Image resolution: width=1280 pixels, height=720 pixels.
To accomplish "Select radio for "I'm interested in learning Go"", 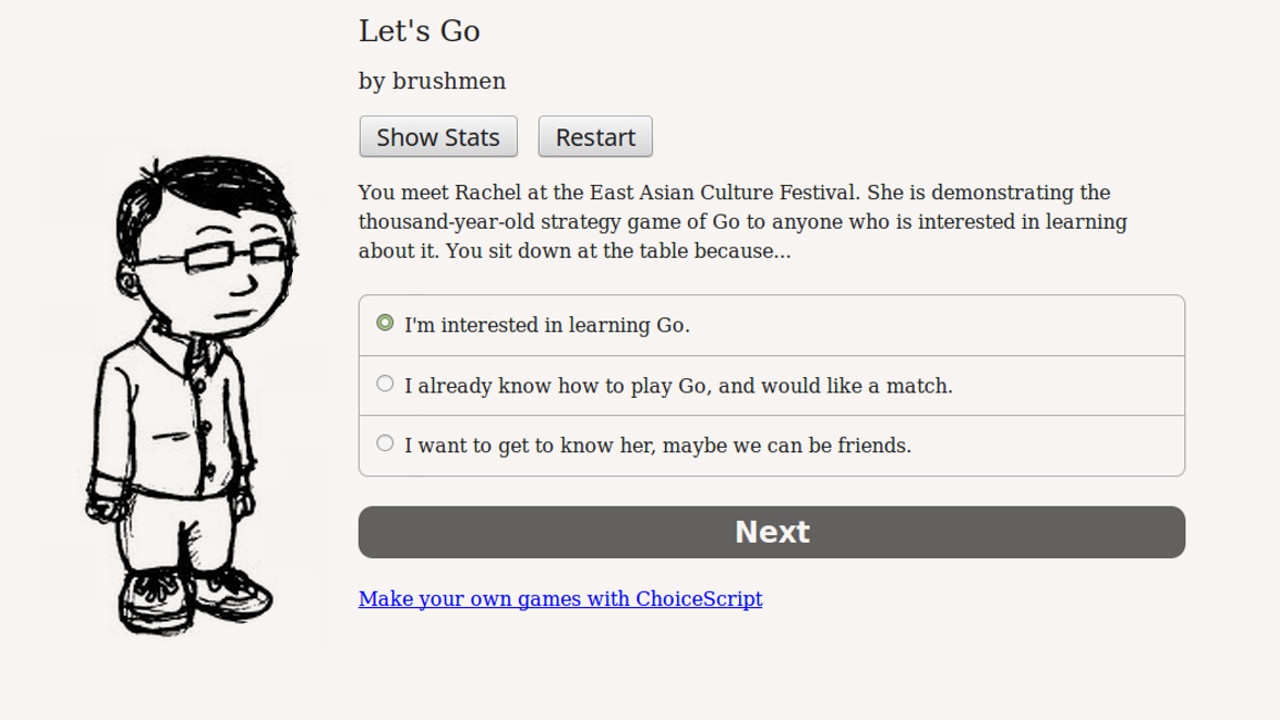I will tap(385, 323).
